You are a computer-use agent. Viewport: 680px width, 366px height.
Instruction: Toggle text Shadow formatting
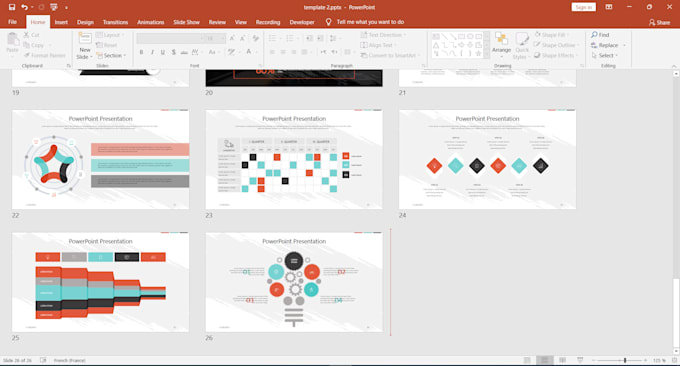click(x=173, y=52)
